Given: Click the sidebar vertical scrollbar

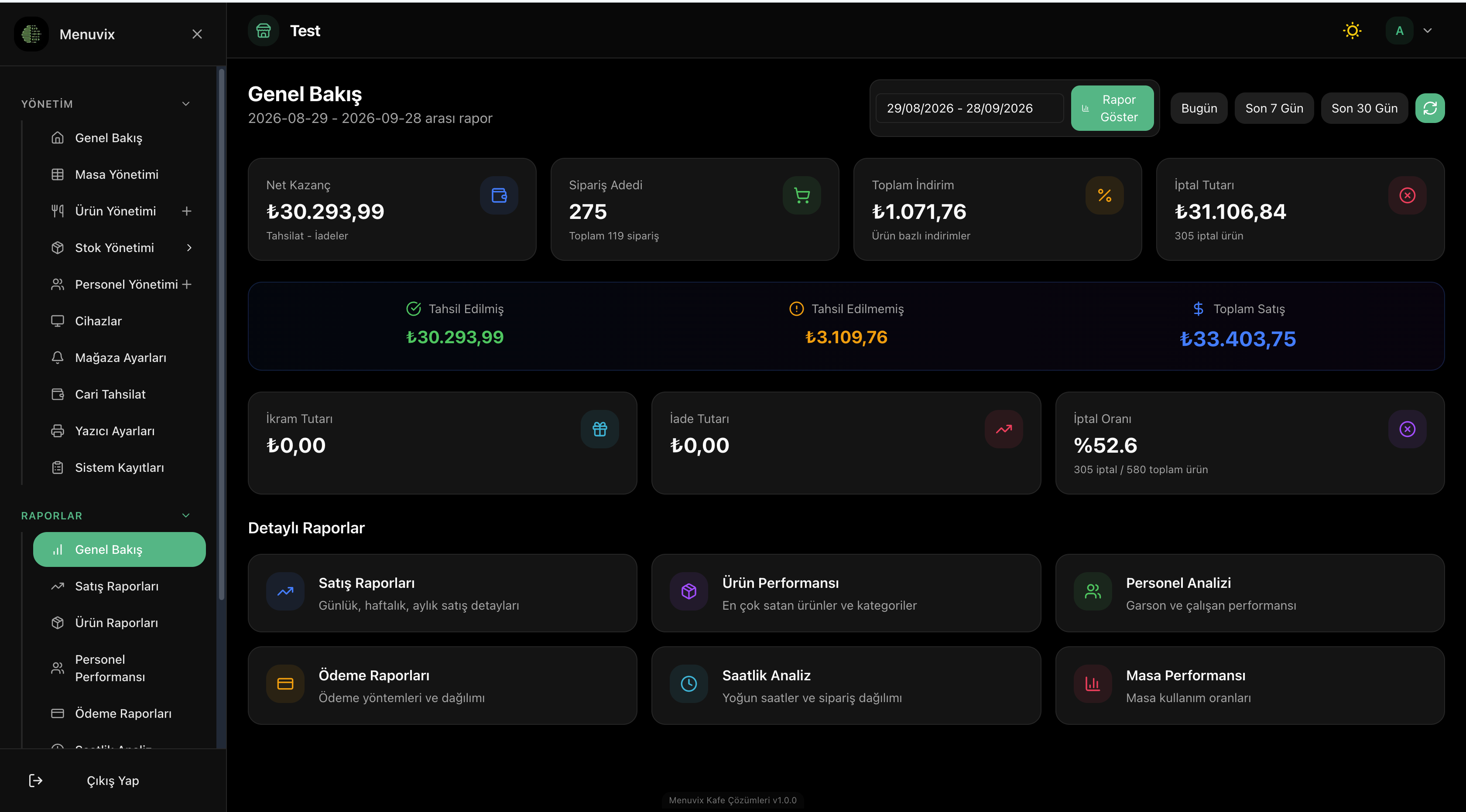Looking at the screenshot, I should tap(221, 334).
